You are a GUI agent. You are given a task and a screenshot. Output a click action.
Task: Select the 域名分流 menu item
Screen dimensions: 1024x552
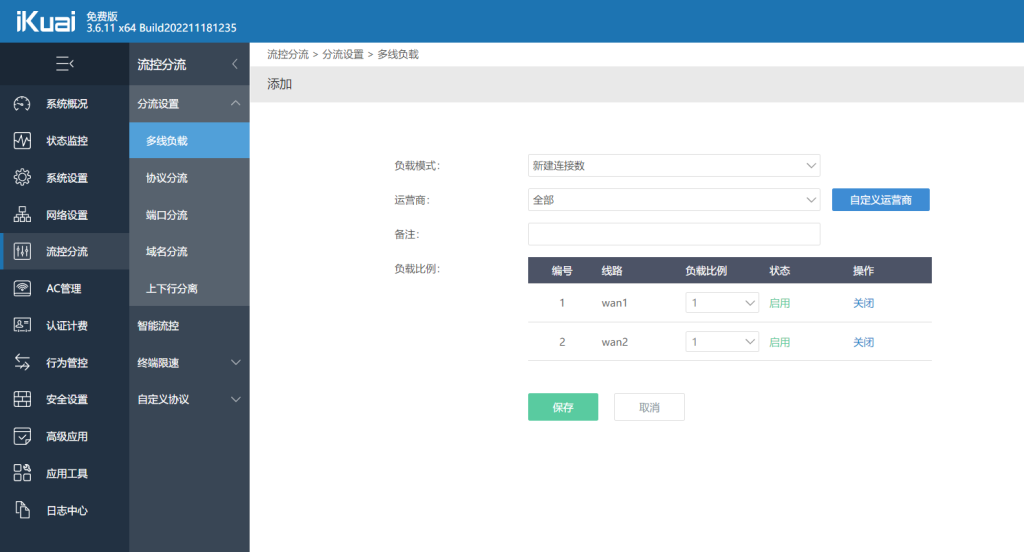(x=189, y=252)
